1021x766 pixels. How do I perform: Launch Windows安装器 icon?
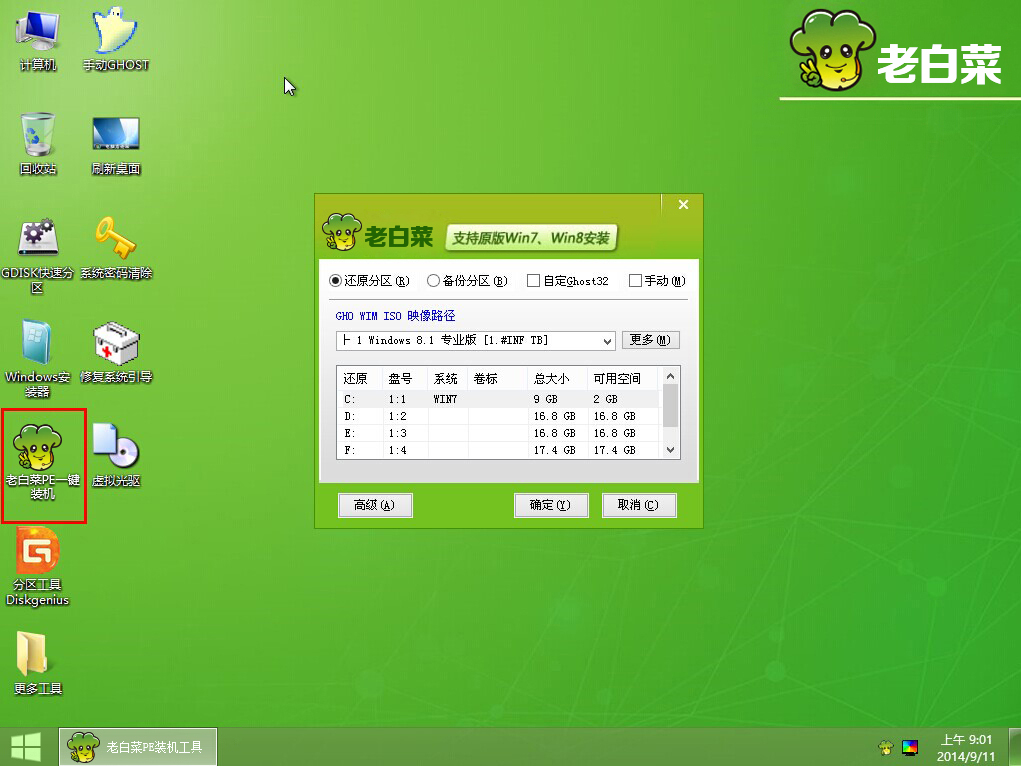37,359
